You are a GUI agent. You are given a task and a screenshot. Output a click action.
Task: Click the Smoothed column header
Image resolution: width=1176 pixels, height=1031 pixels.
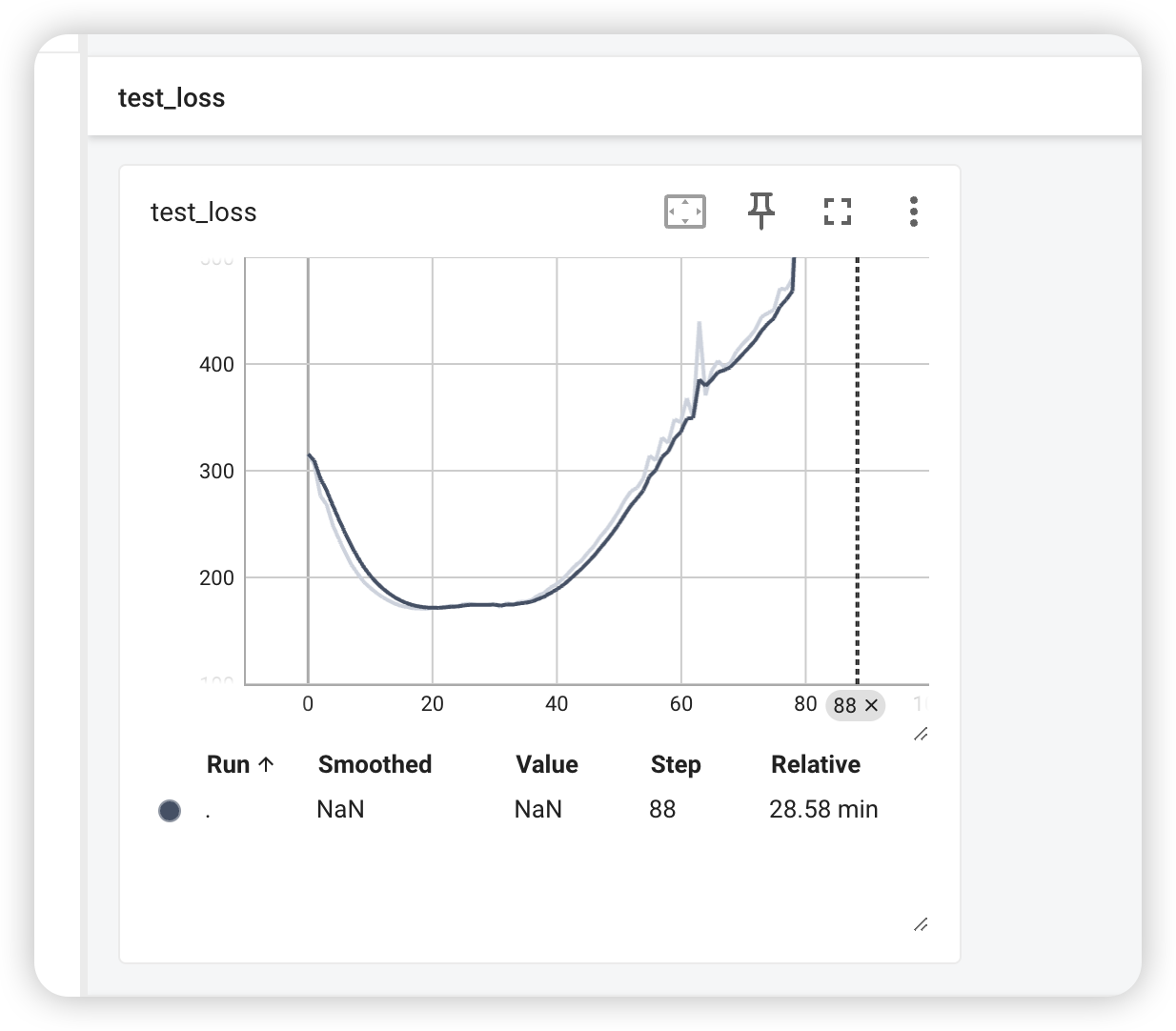point(375,764)
